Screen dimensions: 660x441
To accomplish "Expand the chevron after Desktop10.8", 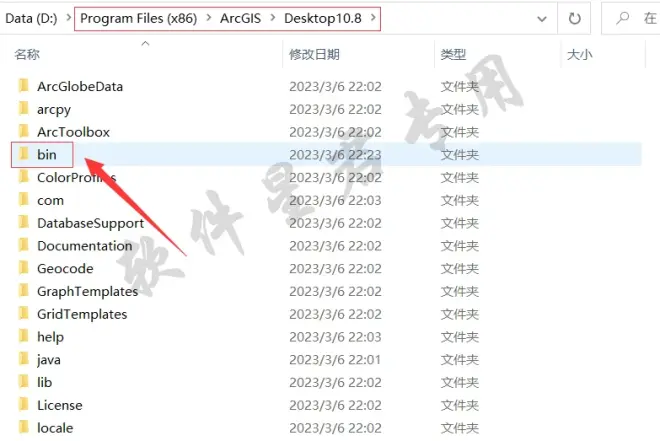I will tap(373, 18).
